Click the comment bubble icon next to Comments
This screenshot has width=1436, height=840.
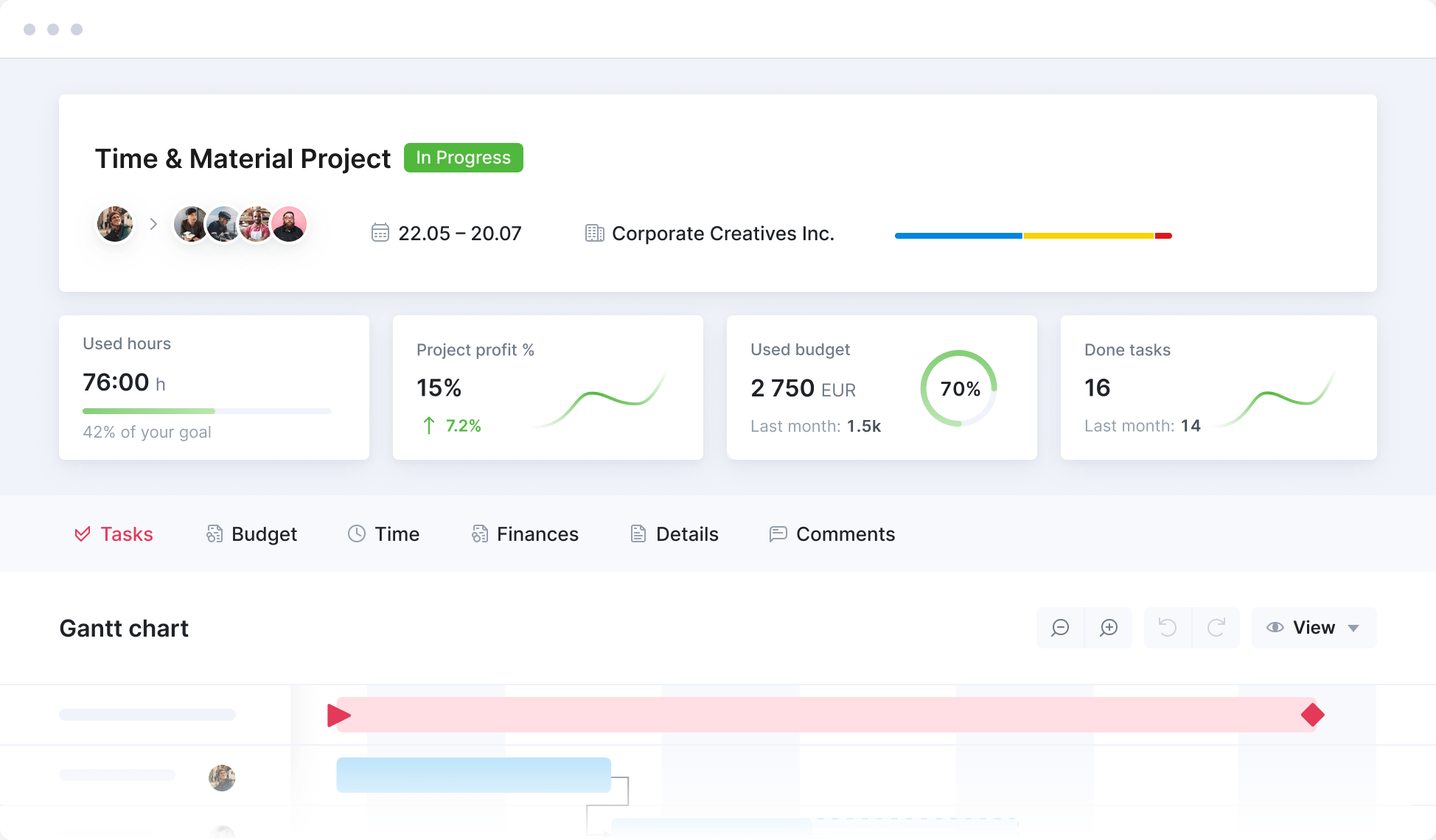(x=777, y=533)
